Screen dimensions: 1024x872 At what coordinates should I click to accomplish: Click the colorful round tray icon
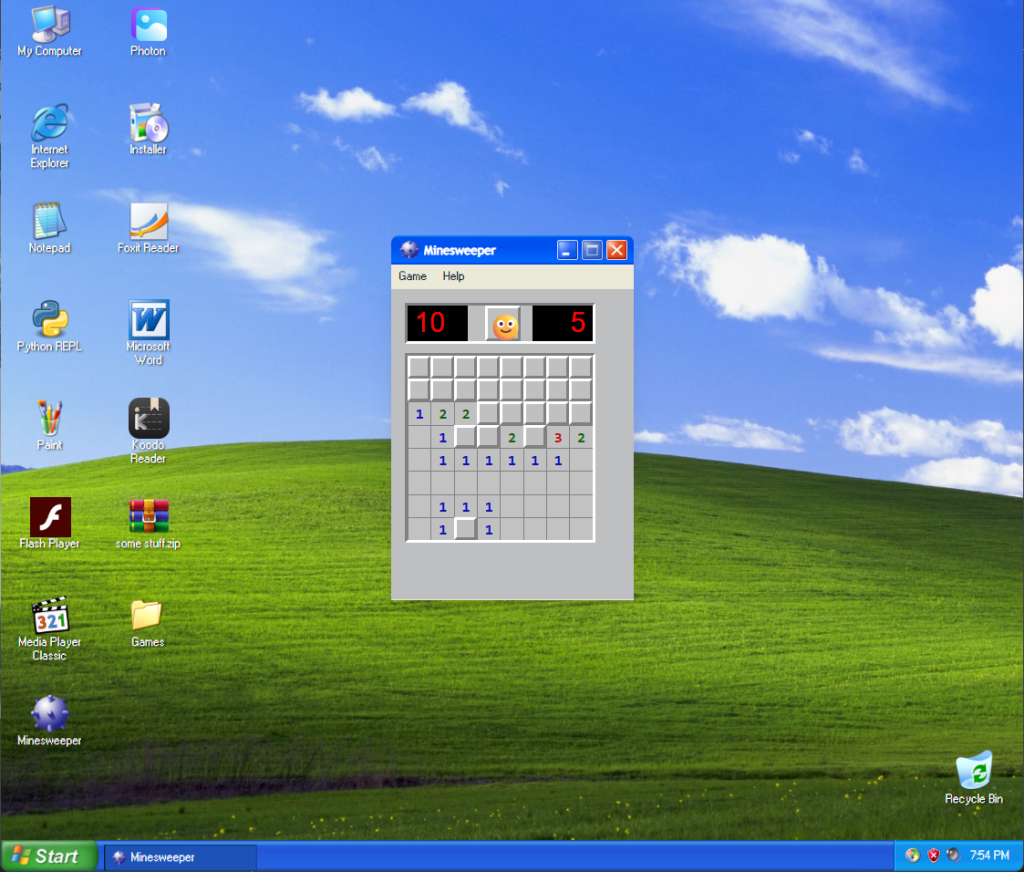pos(912,855)
